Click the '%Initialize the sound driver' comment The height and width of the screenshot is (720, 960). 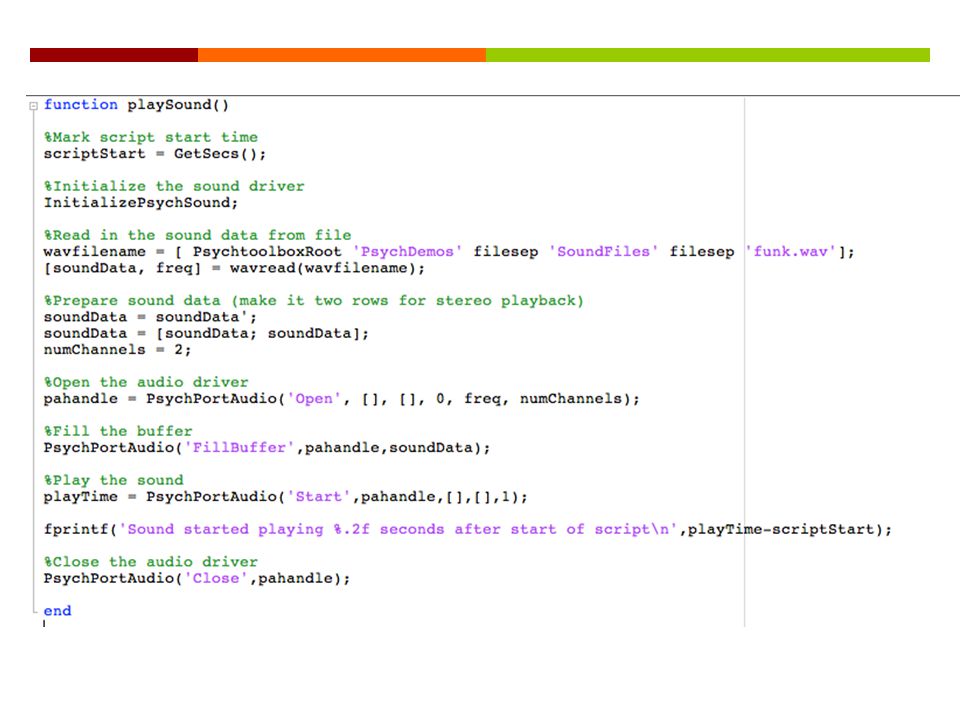tap(174, 186)
